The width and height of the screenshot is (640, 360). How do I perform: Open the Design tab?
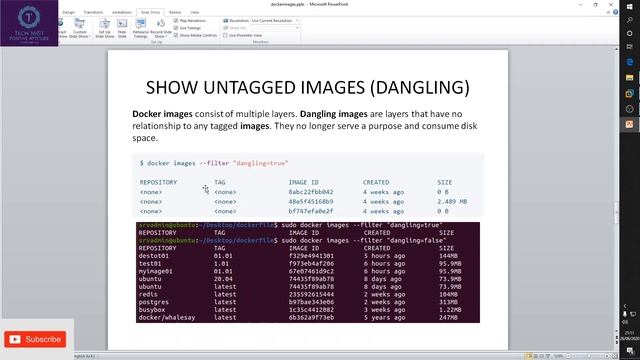tap(69, 12)
